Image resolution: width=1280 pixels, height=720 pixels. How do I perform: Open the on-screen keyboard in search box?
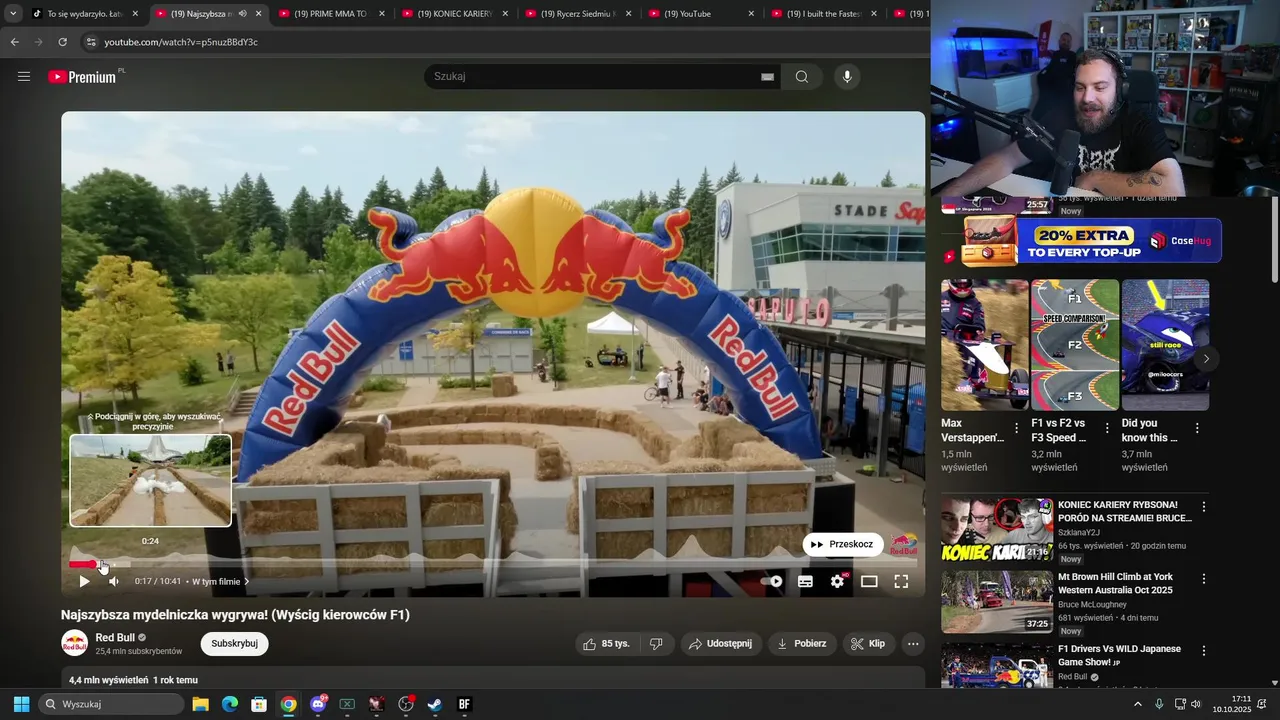tap(767, 77)
